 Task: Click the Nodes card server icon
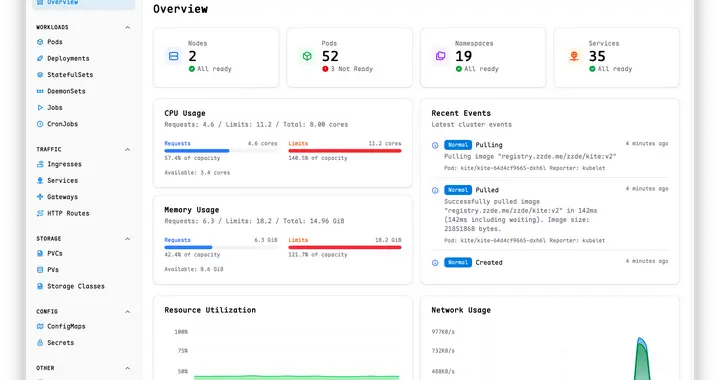[174, 56]
